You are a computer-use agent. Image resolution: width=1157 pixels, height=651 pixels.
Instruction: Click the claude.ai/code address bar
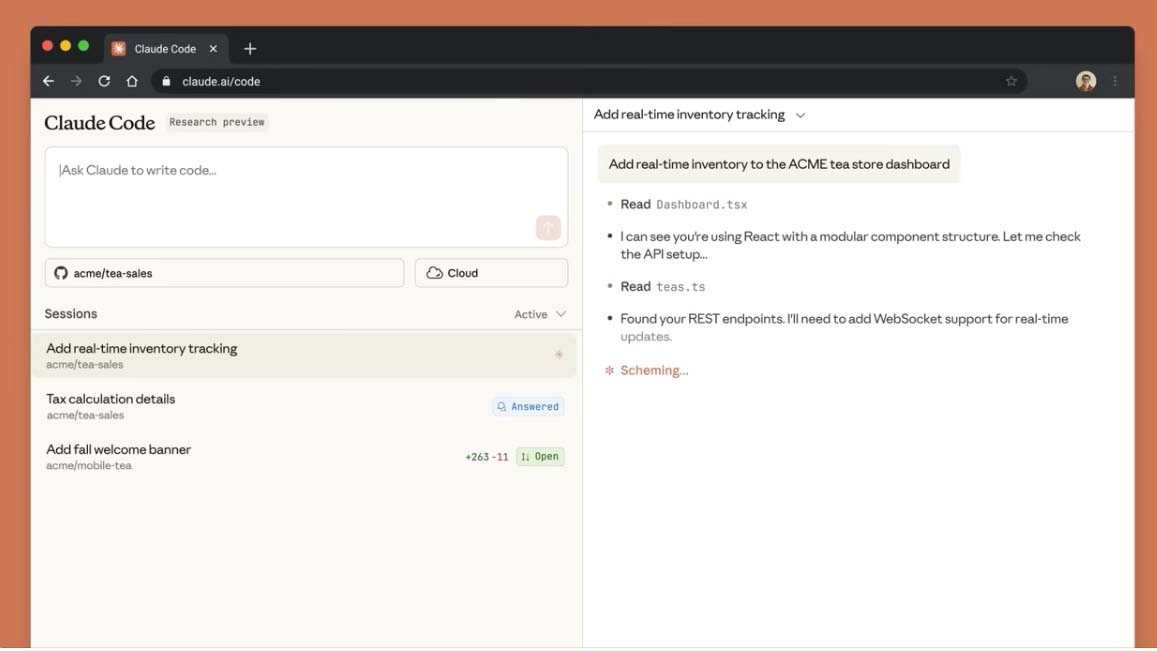click(x=580, y=81)
